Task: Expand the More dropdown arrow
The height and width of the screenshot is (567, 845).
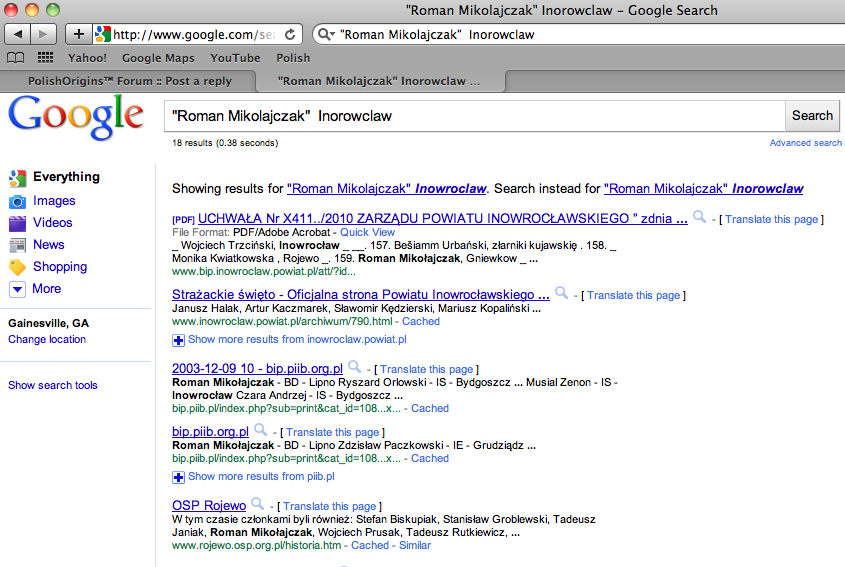Action: (17, 289)
